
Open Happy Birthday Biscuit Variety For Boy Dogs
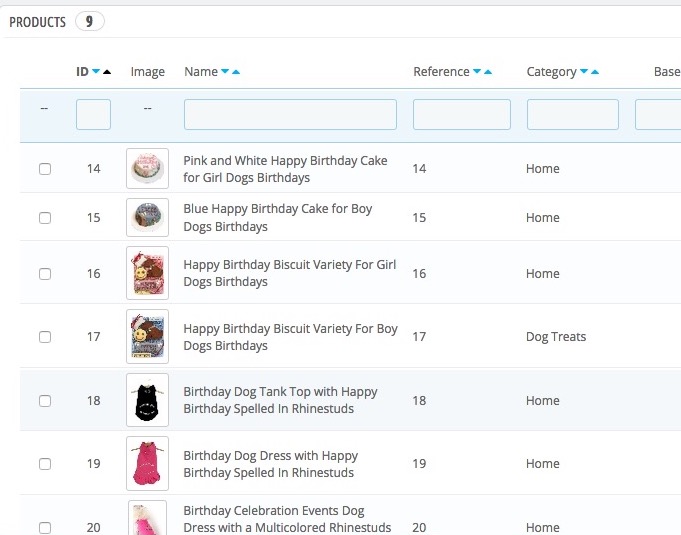point(290,337)
